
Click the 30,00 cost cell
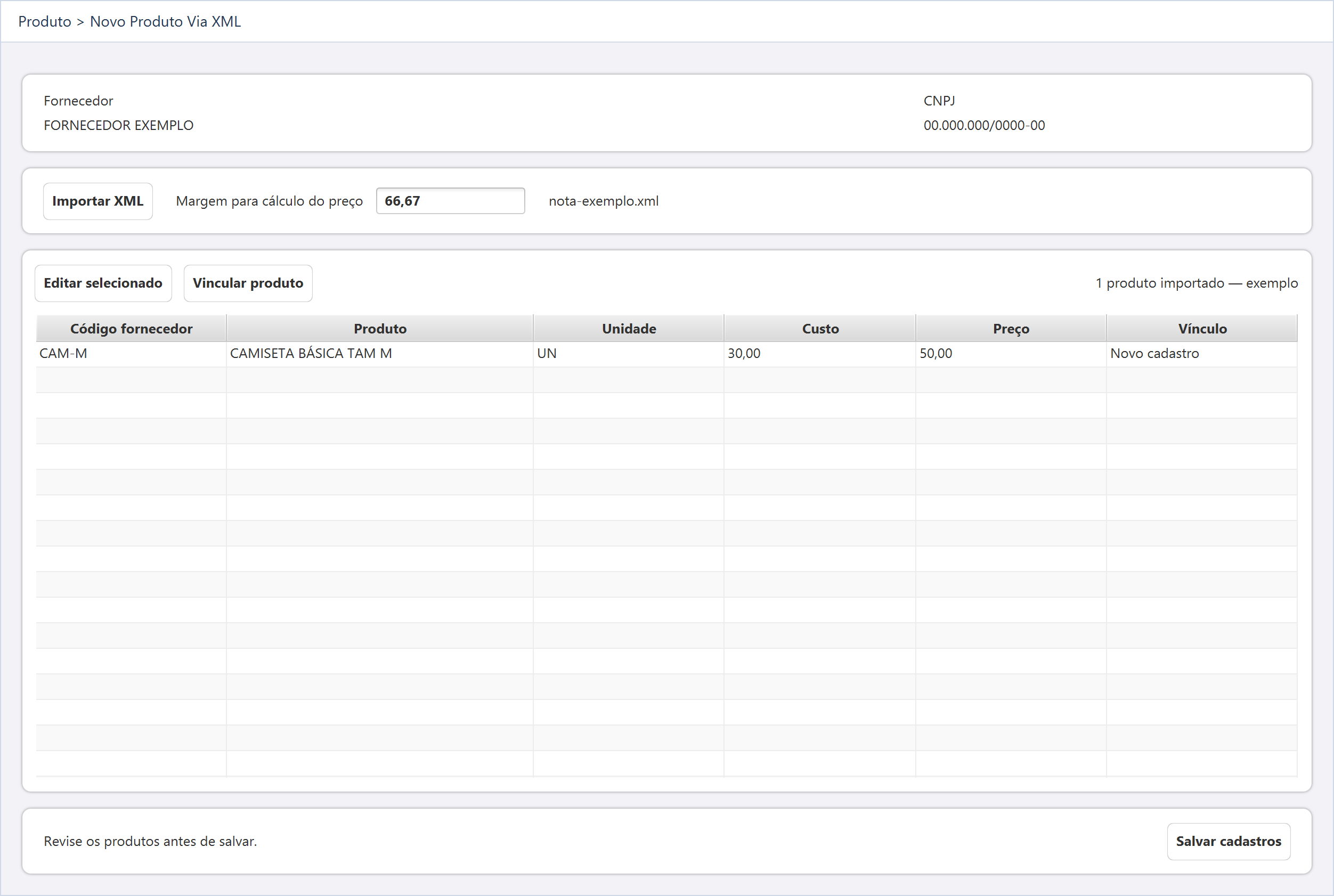tap(820, 354)
